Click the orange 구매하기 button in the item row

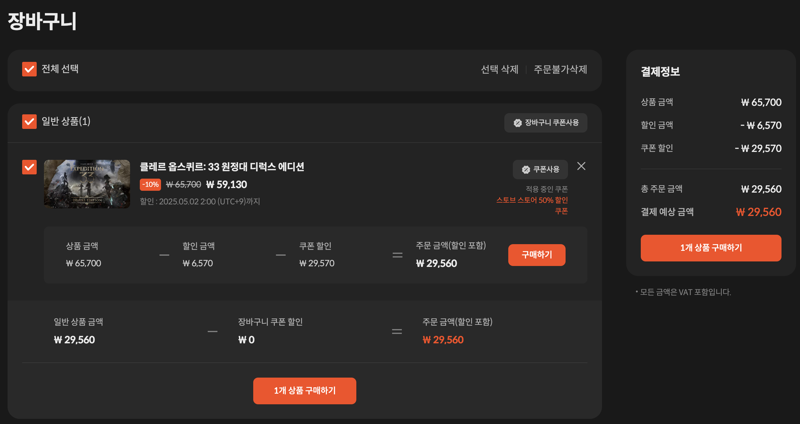click(537, 255)
